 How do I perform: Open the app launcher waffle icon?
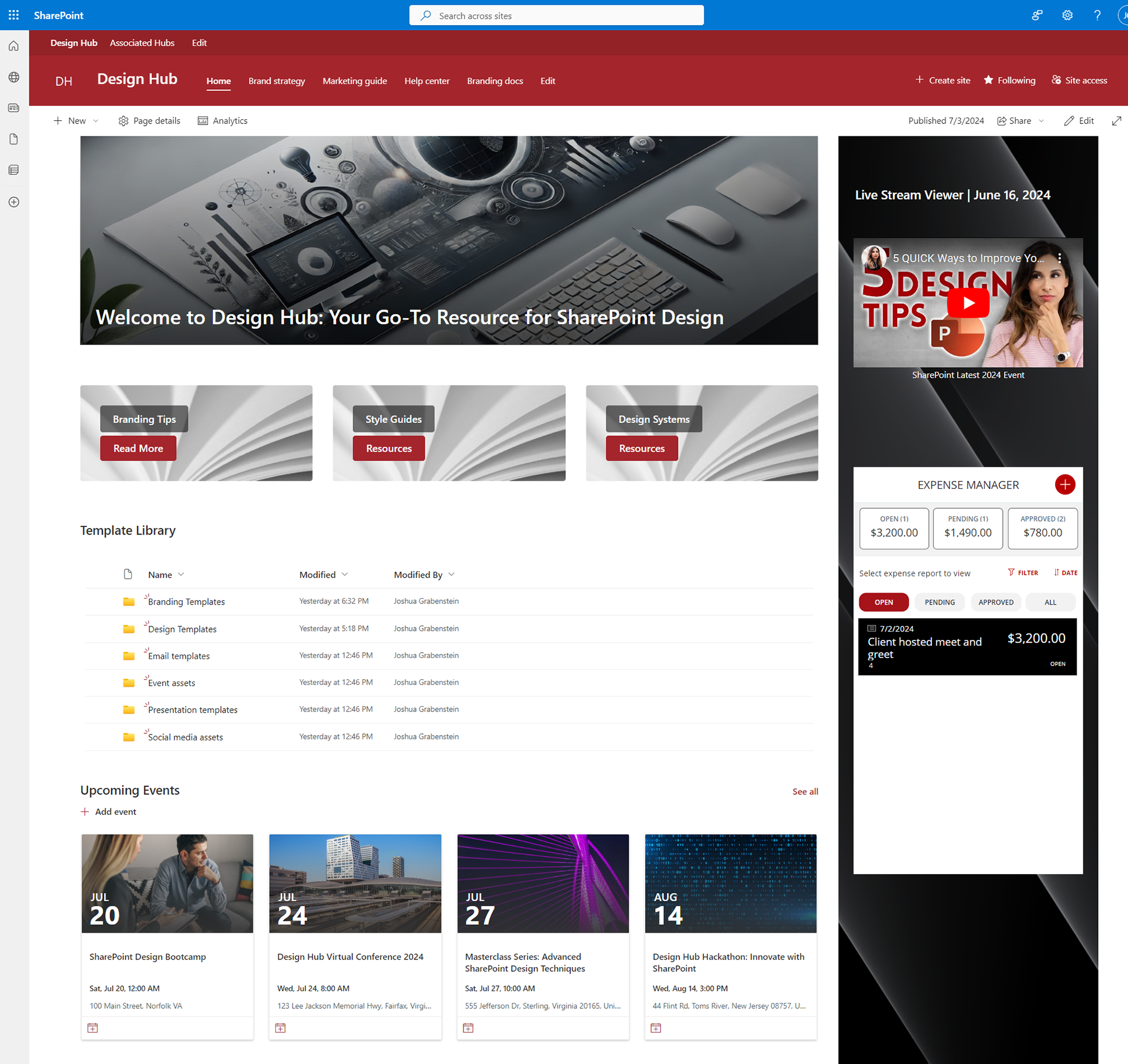[14, 15]
